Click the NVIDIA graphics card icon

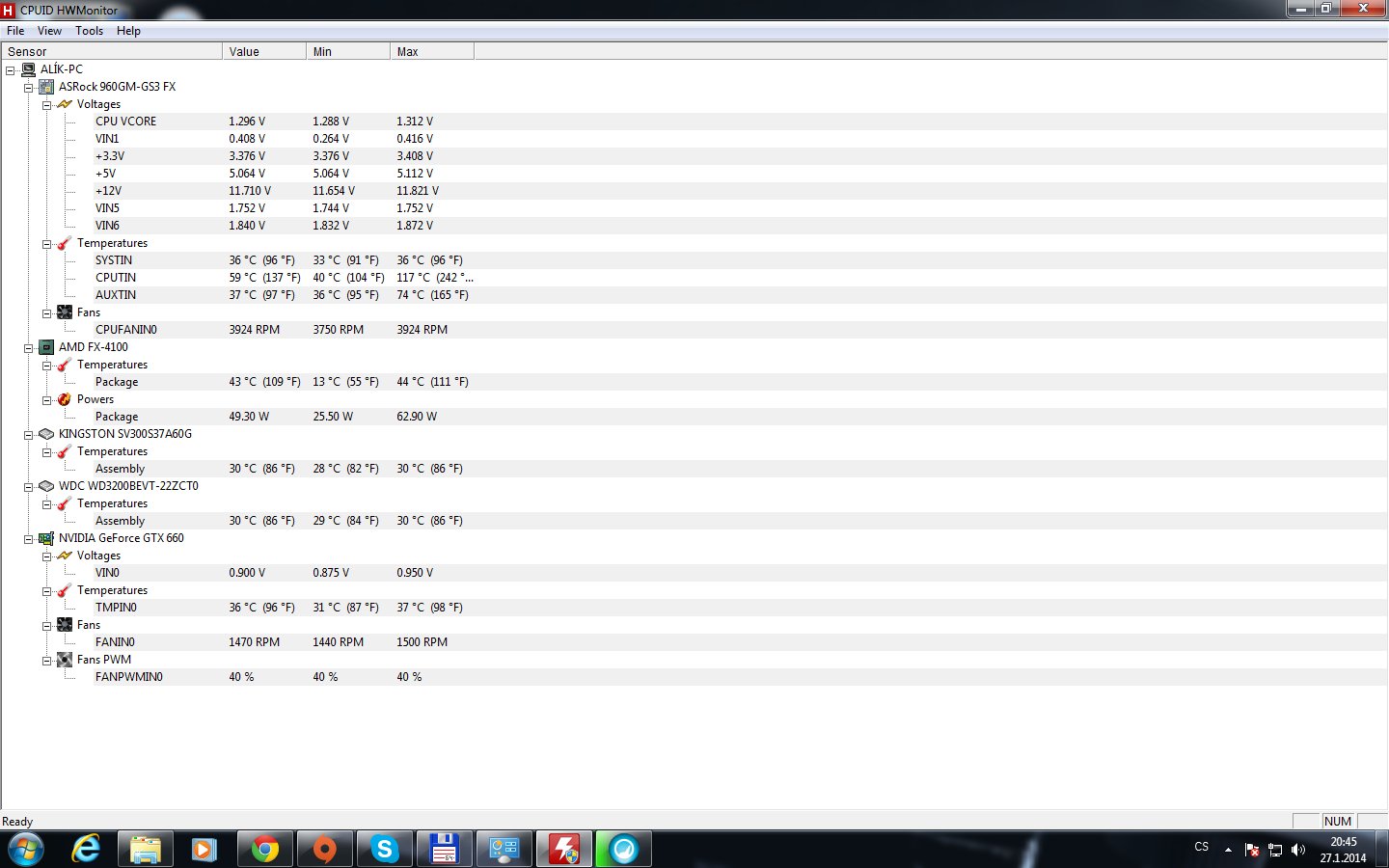click(46, 538)
